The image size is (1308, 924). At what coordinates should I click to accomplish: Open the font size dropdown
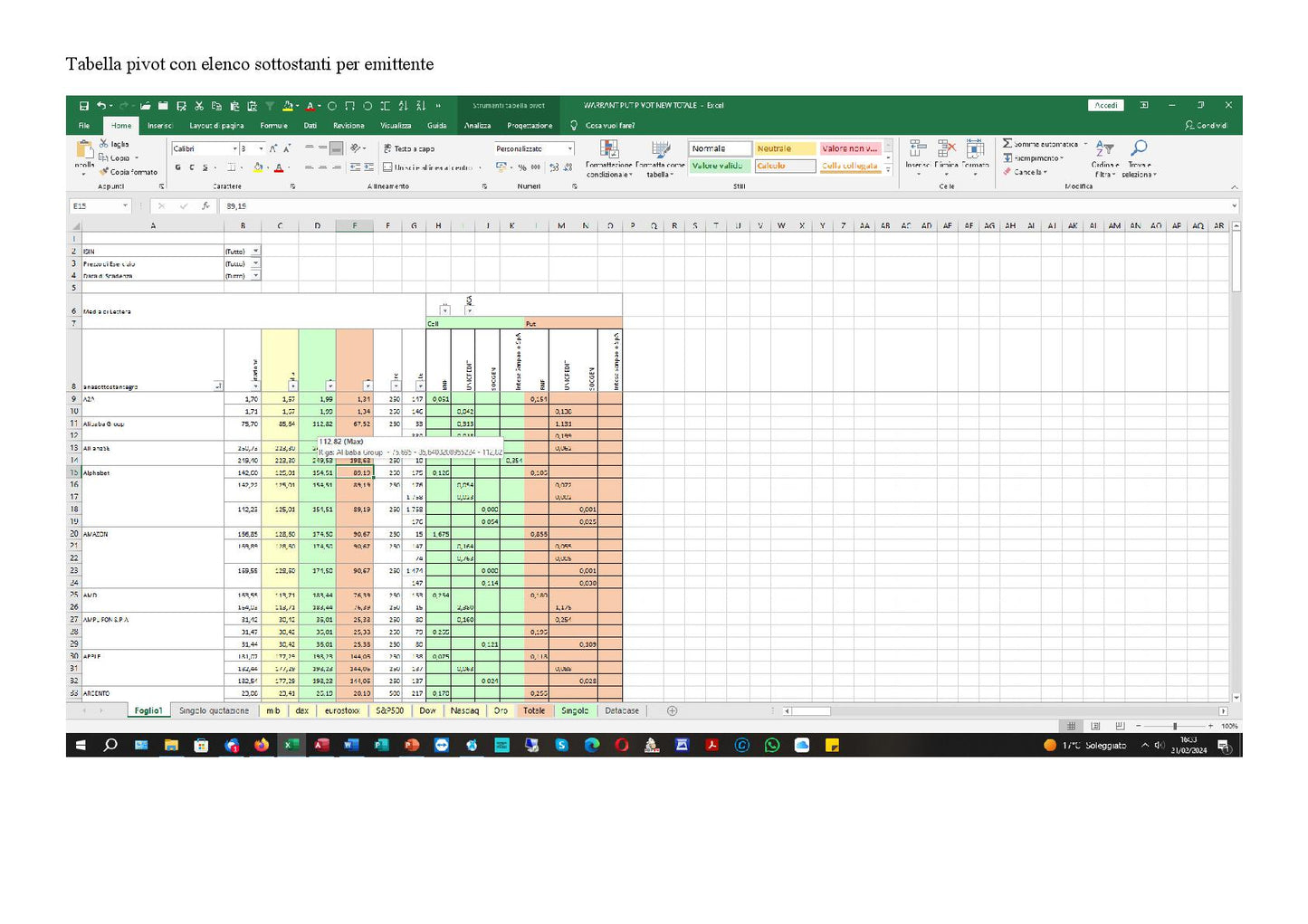pyautogui.click(x=262, y=148)
